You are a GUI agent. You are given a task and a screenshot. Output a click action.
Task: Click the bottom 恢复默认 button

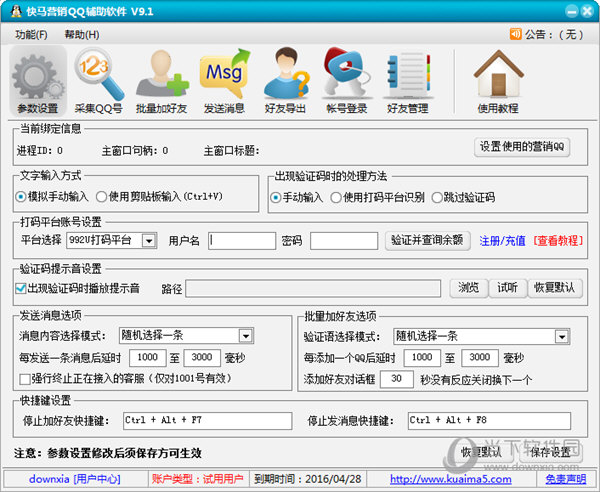[x=481, y=452]
